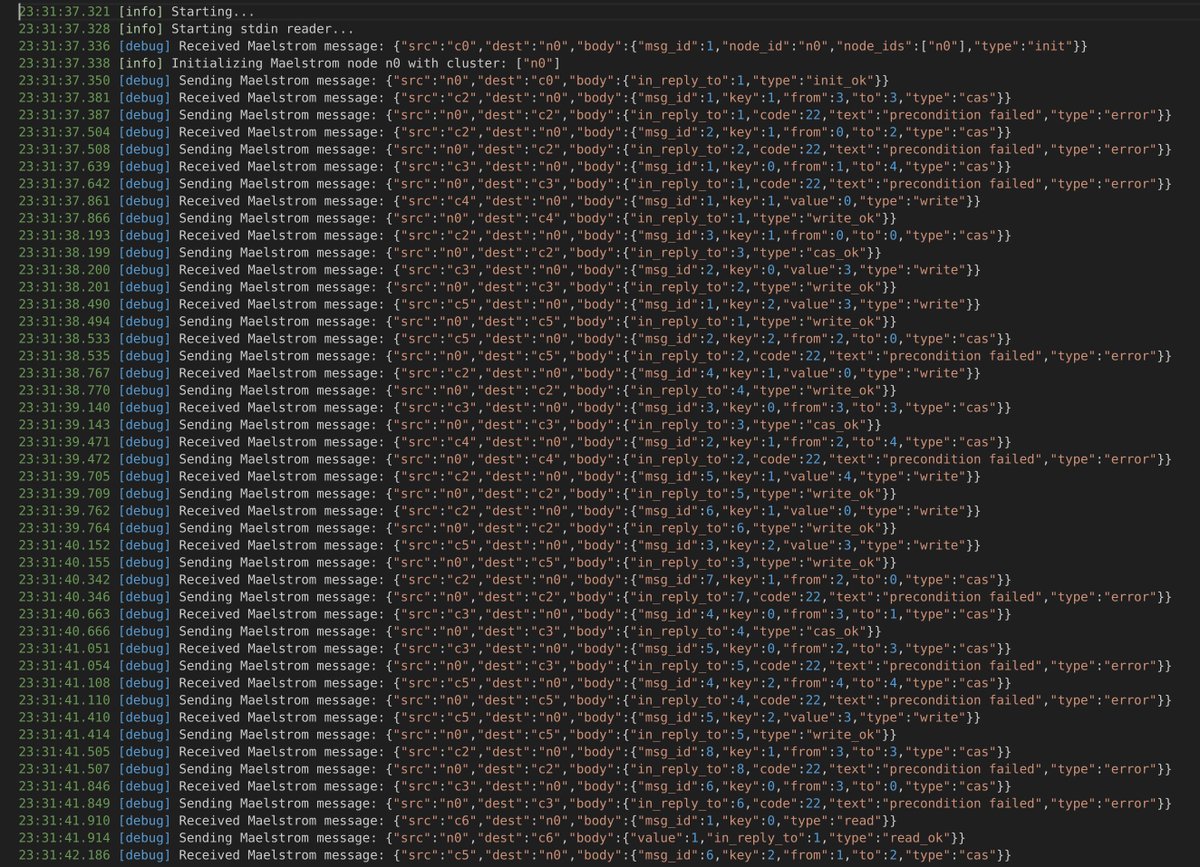1200x867 pixels.
Task: Select the timestamp 23:31:38.201
Action: [x=65, y=287]
